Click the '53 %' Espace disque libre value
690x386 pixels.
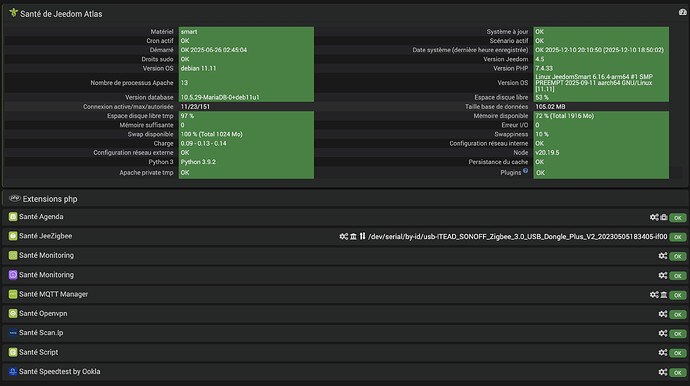542,97
